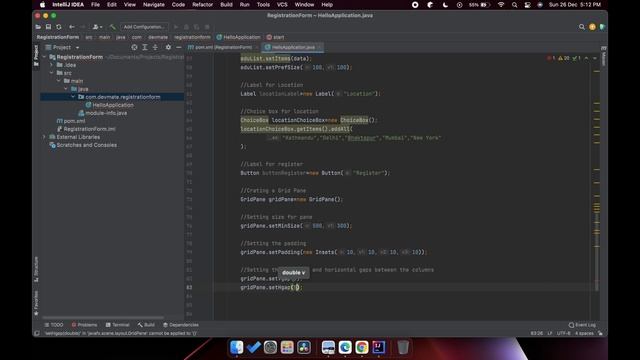This screenshot has width=640, height=360.
Task: Open the VCS menu
Action: click(x=282, y=5)
